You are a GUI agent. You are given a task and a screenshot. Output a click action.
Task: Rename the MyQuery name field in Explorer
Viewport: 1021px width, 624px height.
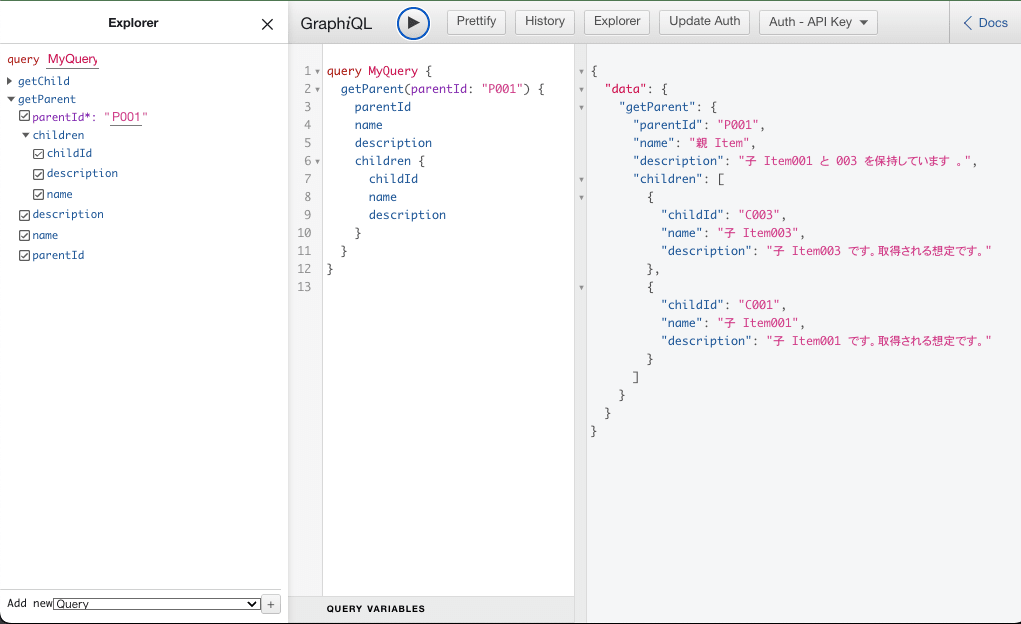coord(72,59)
